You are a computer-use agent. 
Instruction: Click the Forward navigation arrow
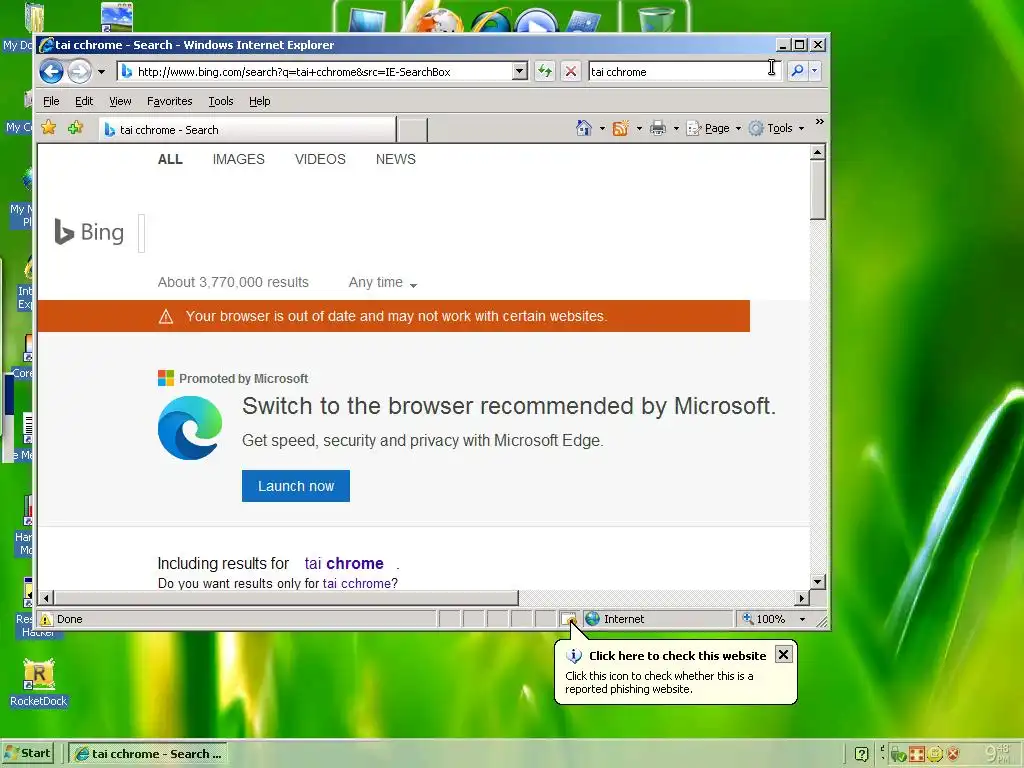[80, 71]
